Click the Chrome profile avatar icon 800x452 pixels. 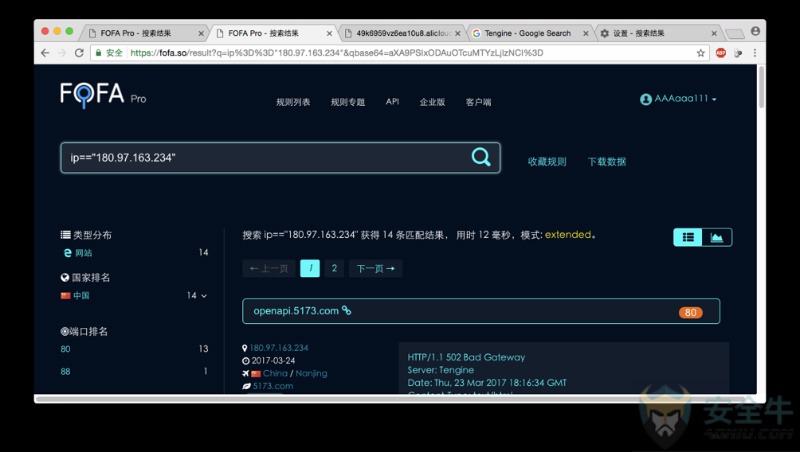click(x=755, y=32)
